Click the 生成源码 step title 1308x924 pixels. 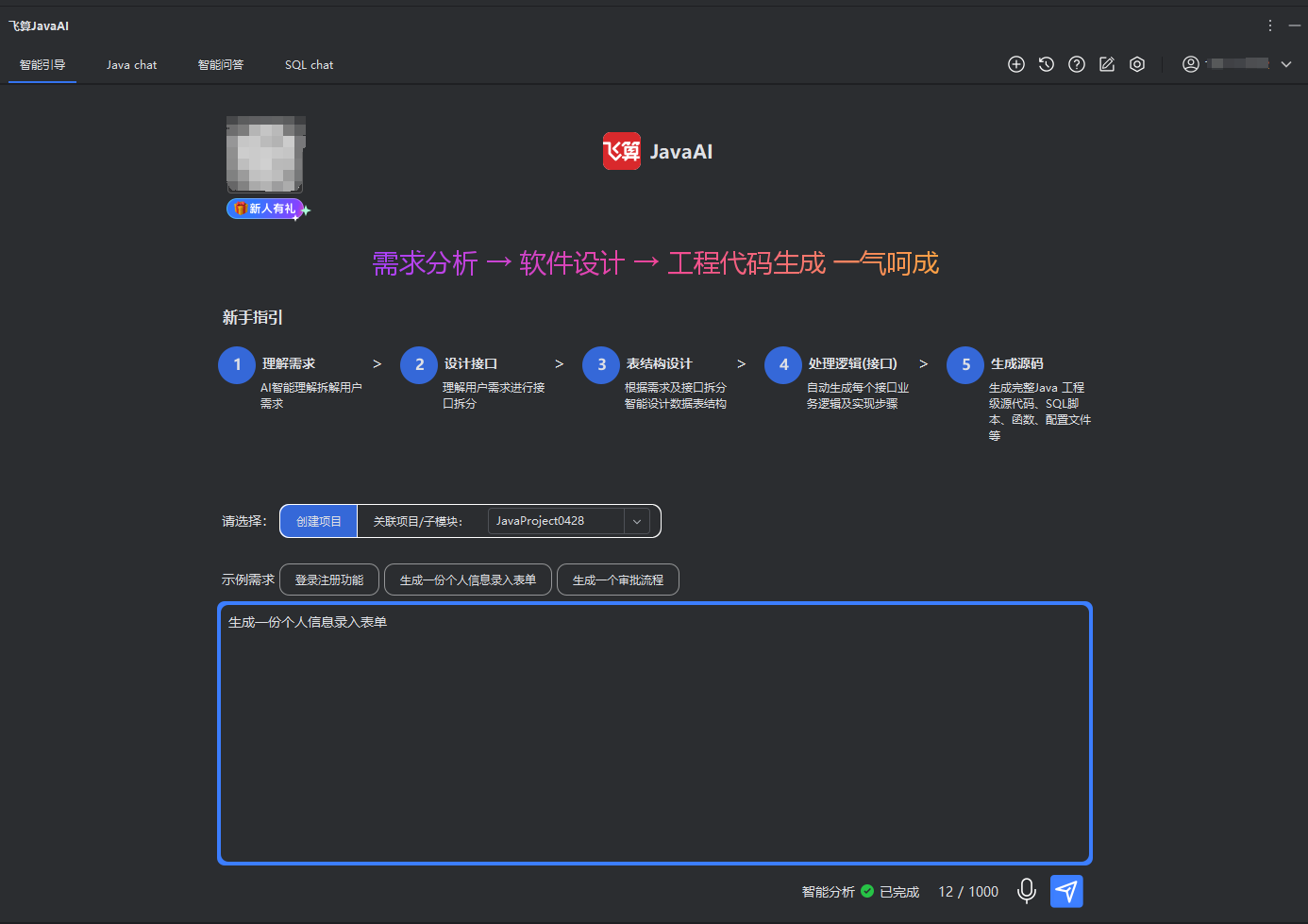click(x=1017, y=363)
